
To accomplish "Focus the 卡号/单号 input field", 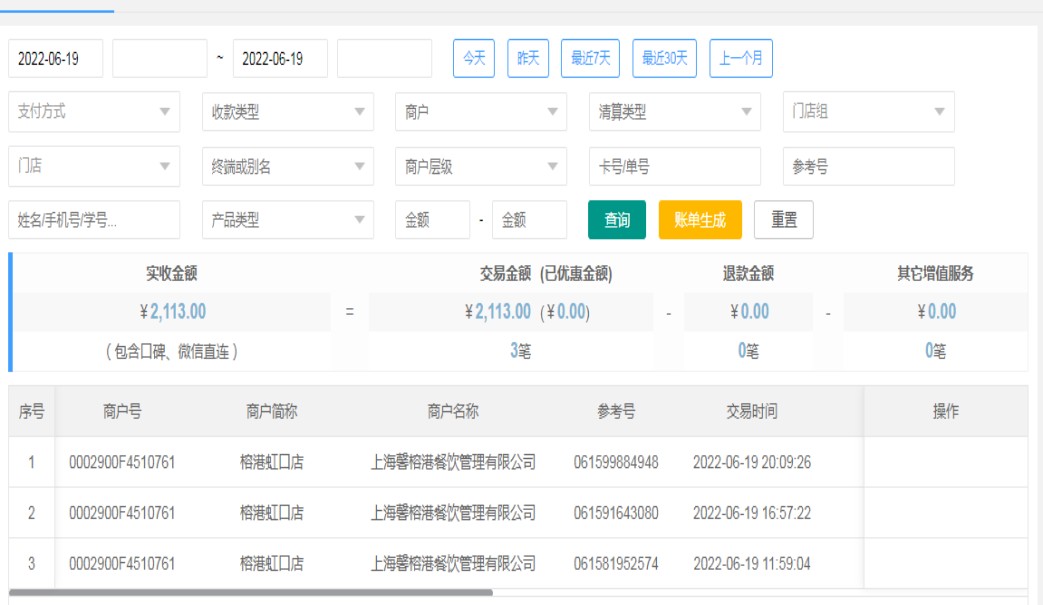I will pyautogui.click(x=674, y=166).
